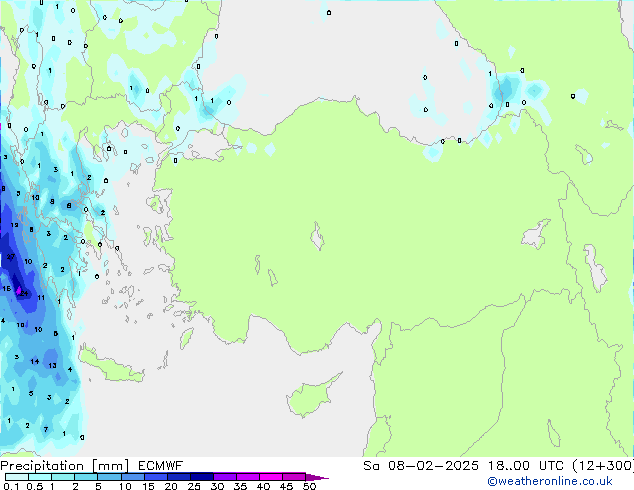This screenshot has height=490, width=634.
Task: Select the '35' legend scale label
Action: click(x=241, y=486)
